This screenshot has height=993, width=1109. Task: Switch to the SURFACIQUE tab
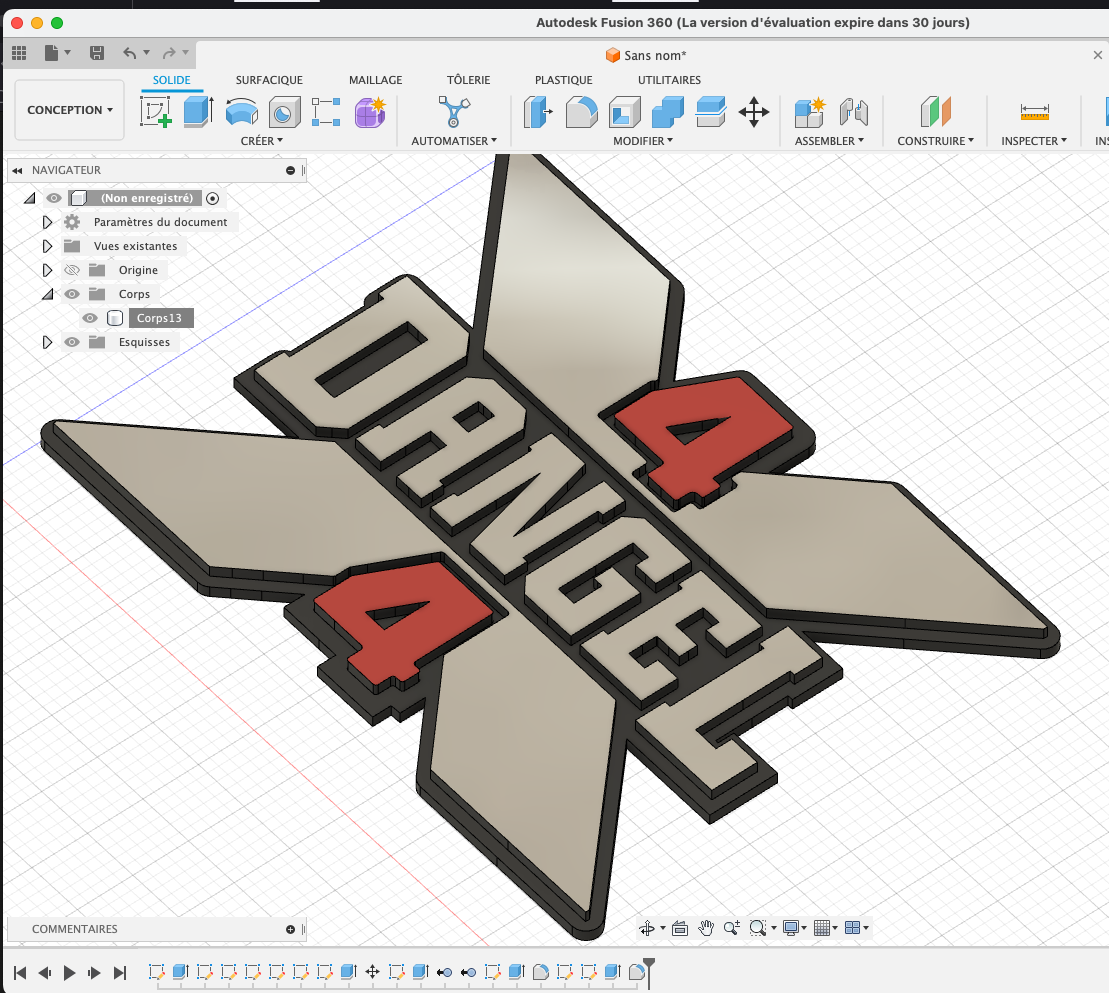point(269,80)
